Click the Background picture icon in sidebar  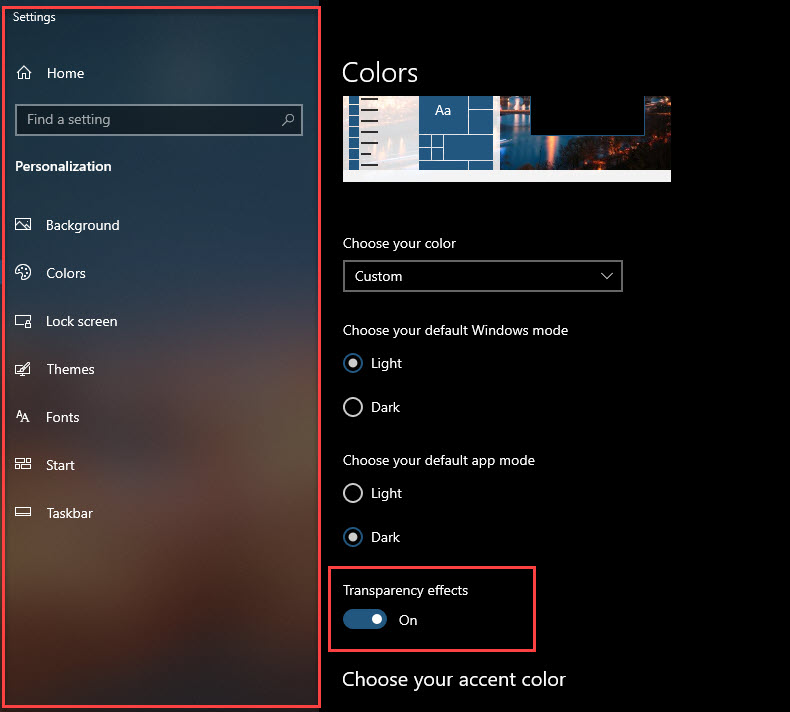(x=24, y=225)
